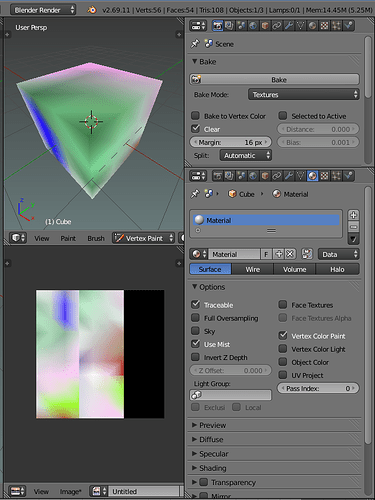Open the Brush menu in the 3D viewport header
Screen dimensions: 375x500
tap(96, 238)
